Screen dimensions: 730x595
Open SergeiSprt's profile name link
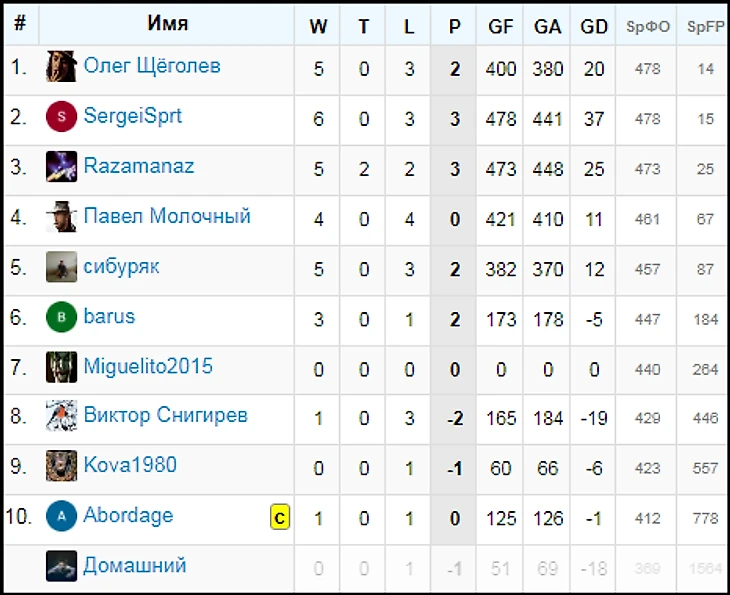(x=133, y=117)
